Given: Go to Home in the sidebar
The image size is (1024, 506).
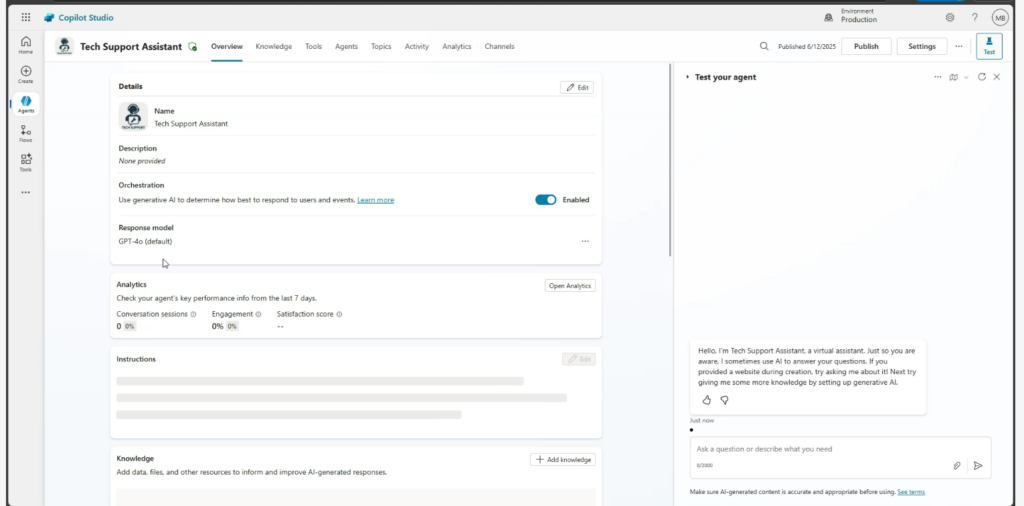Looking at the screenshot, I should [25, 45].
